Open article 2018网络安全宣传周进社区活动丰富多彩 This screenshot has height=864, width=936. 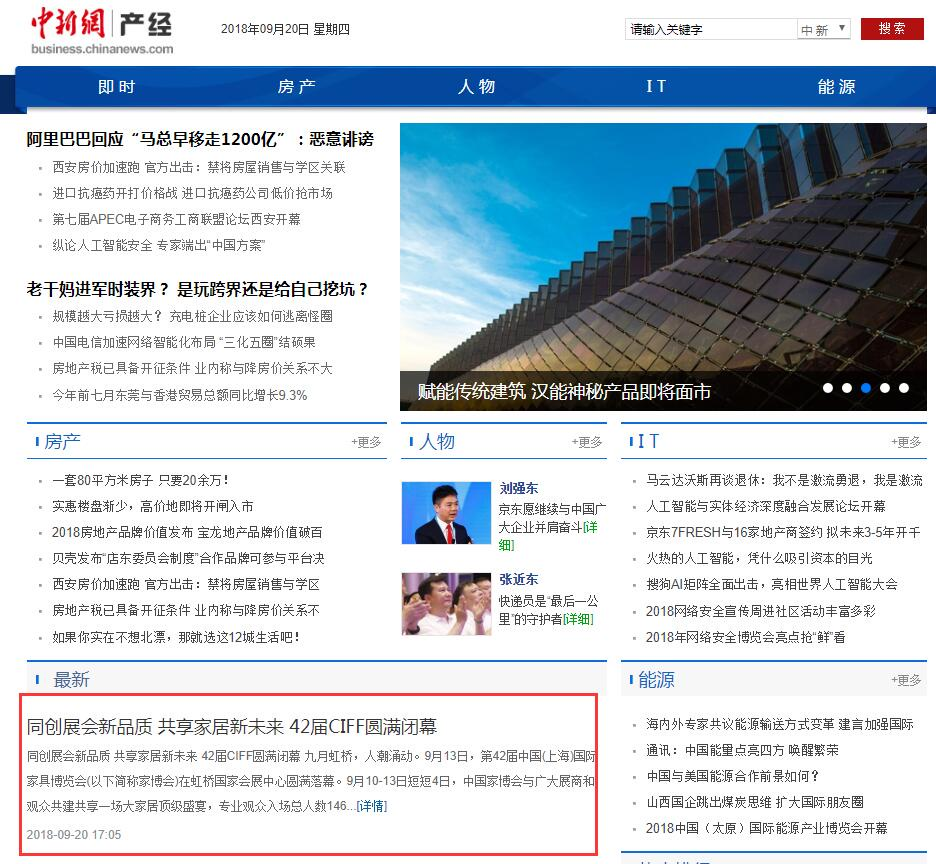(x=761, y=611)
